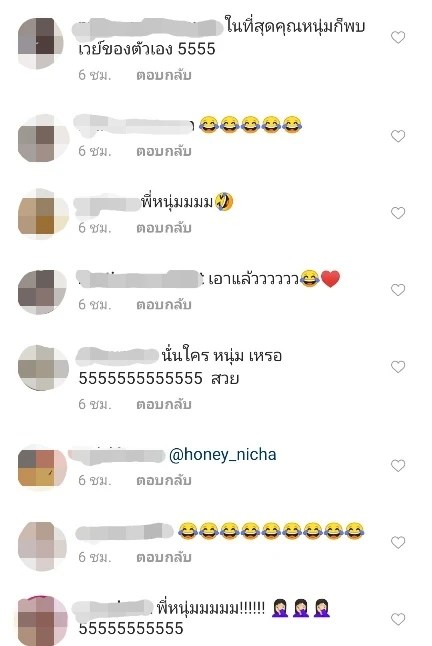Reply to the 'เอาแล้ววววว' comment
The width and height of the screenshot is (432, 646).
164,304
